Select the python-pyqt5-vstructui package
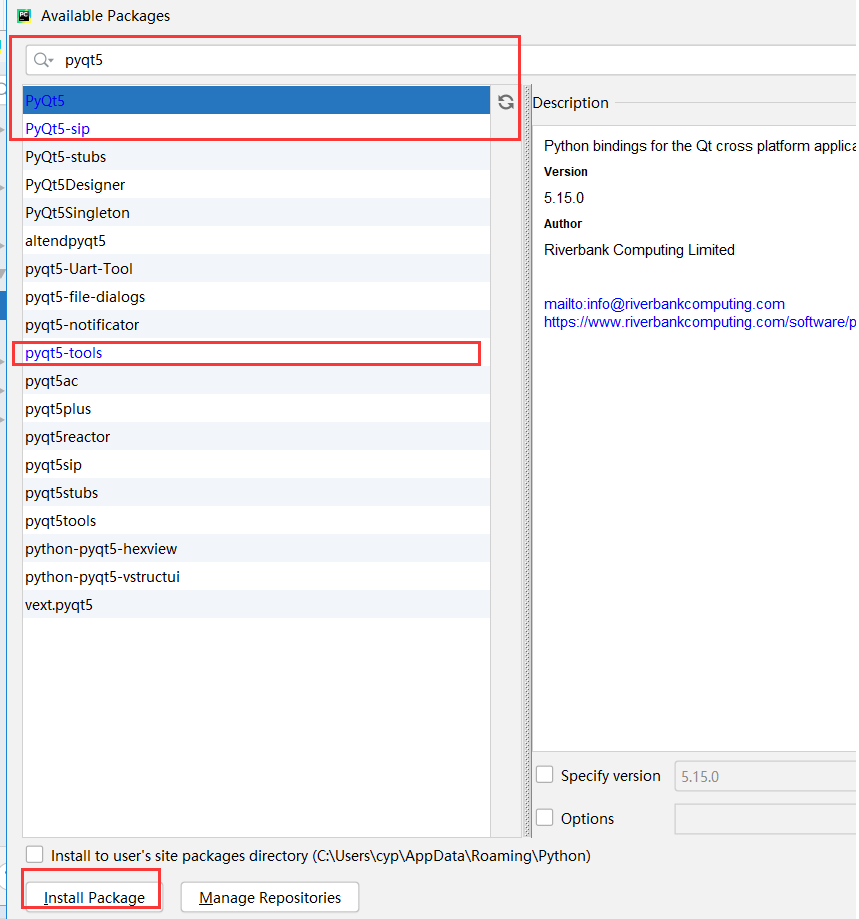 click(257, 577)
